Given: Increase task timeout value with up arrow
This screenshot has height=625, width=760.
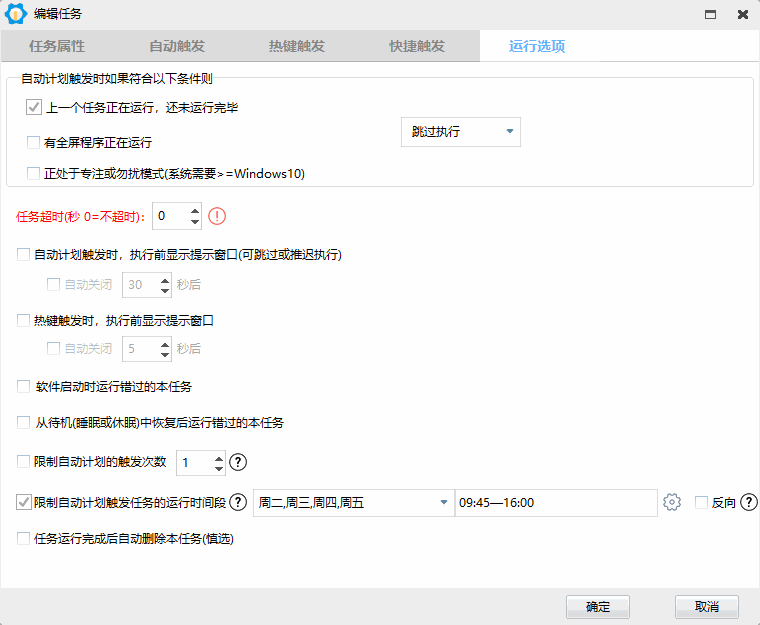Looking at the screenshot, I should coord(194,209).
